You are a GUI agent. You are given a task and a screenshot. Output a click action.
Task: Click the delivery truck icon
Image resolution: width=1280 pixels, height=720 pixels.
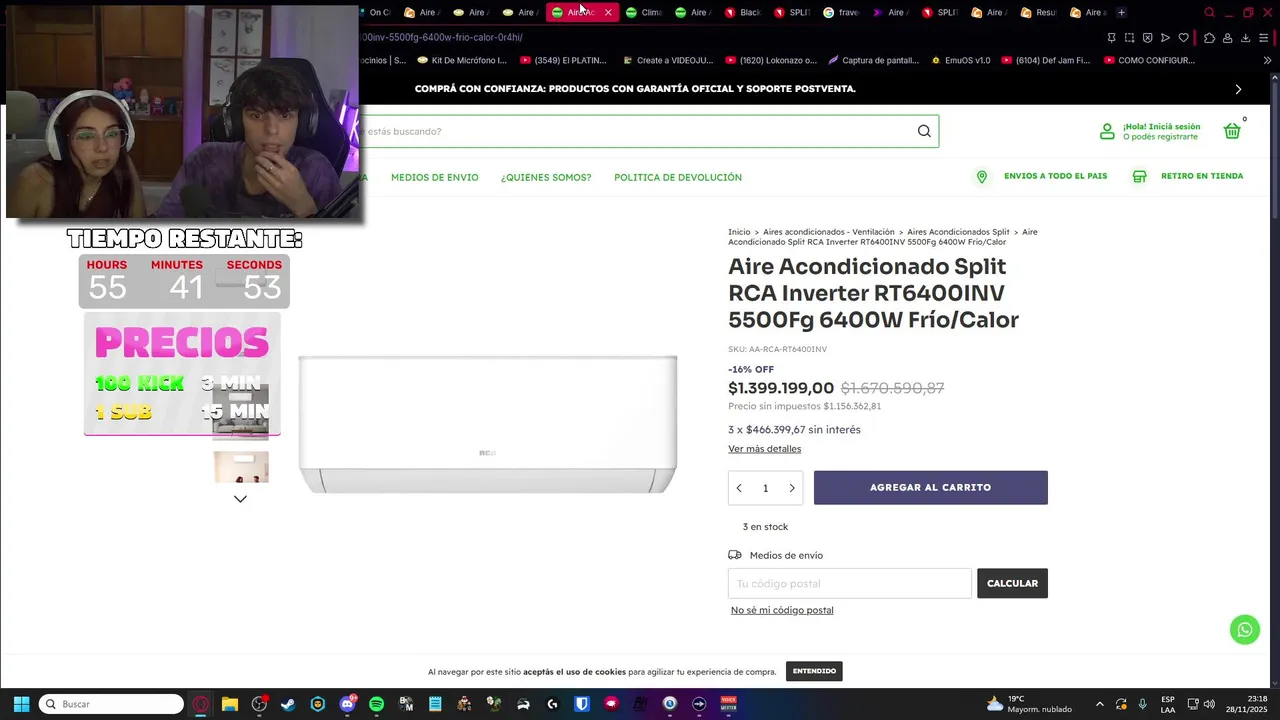pos(735,555)
